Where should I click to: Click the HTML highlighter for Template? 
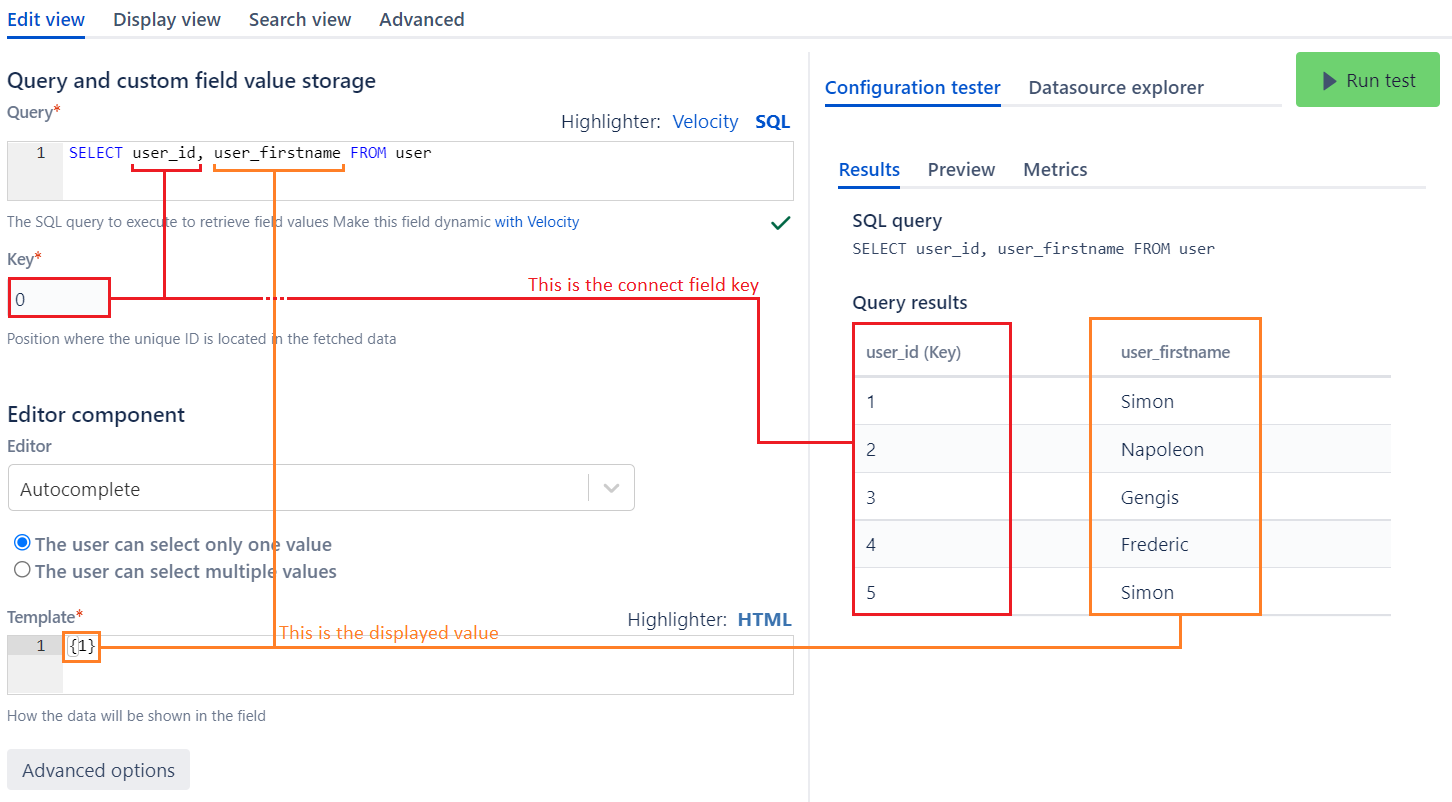764,620
